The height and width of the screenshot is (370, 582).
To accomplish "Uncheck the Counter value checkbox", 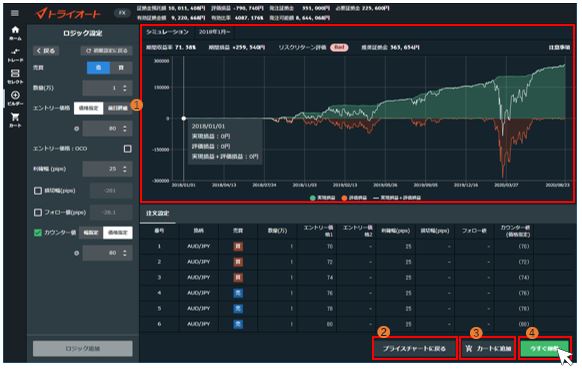I will pos(38,233).
